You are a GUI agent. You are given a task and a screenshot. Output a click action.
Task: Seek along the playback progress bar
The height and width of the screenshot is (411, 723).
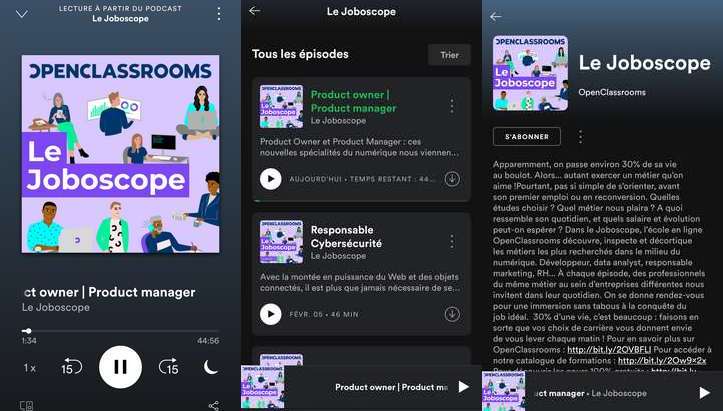click(120, 331)
